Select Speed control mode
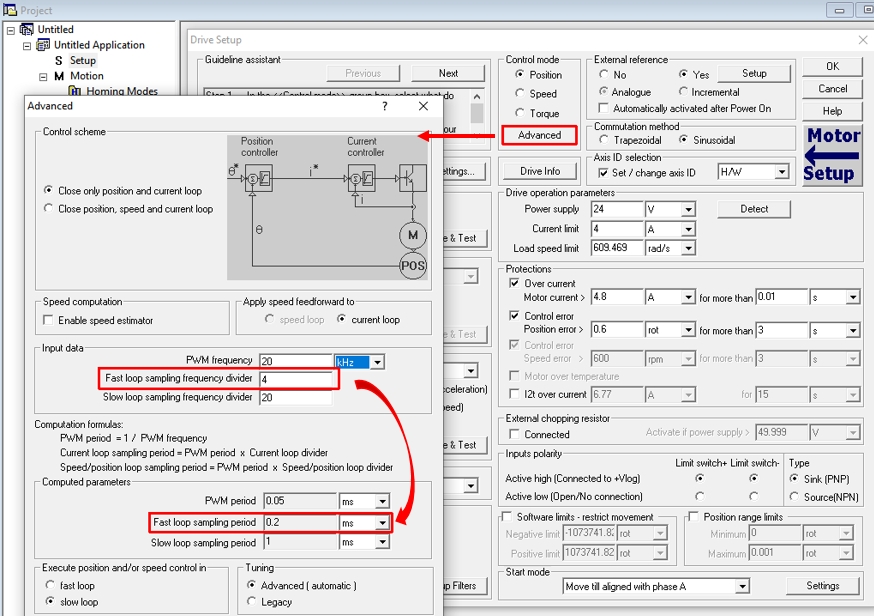 [x=520, y=93]
